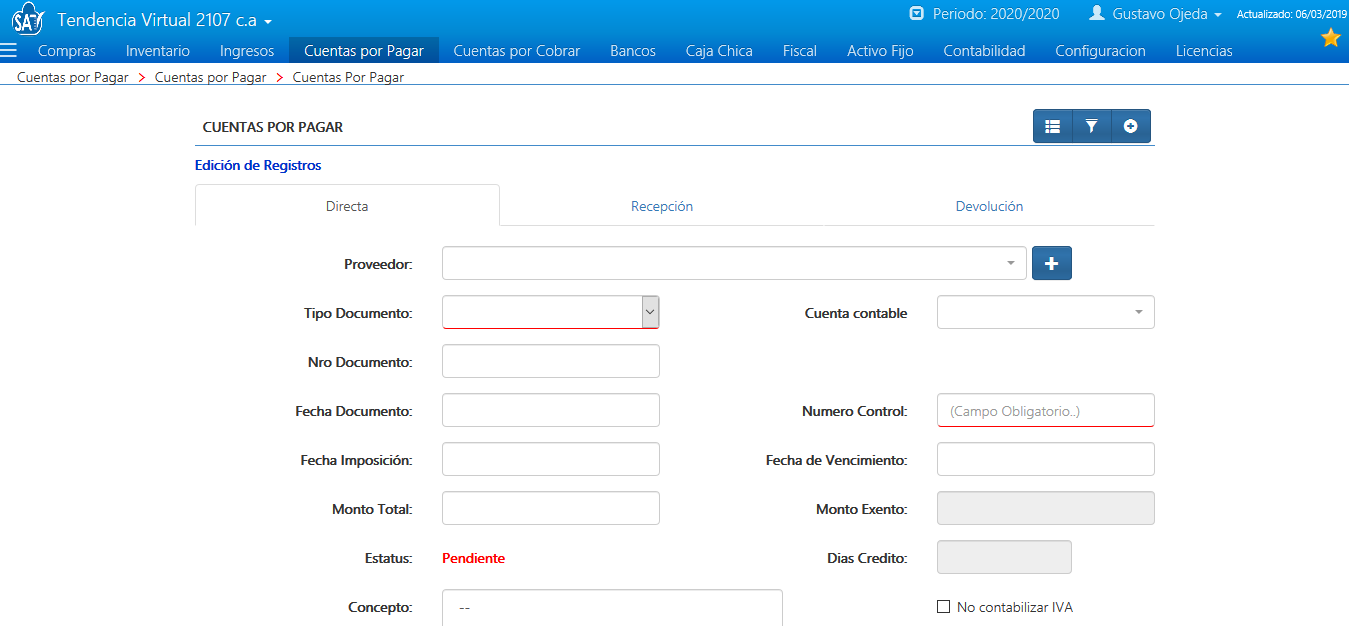Click the Concepto text area
Image resolution: width=1349 pixels, height=626 pixels.
tap(612, 608)
